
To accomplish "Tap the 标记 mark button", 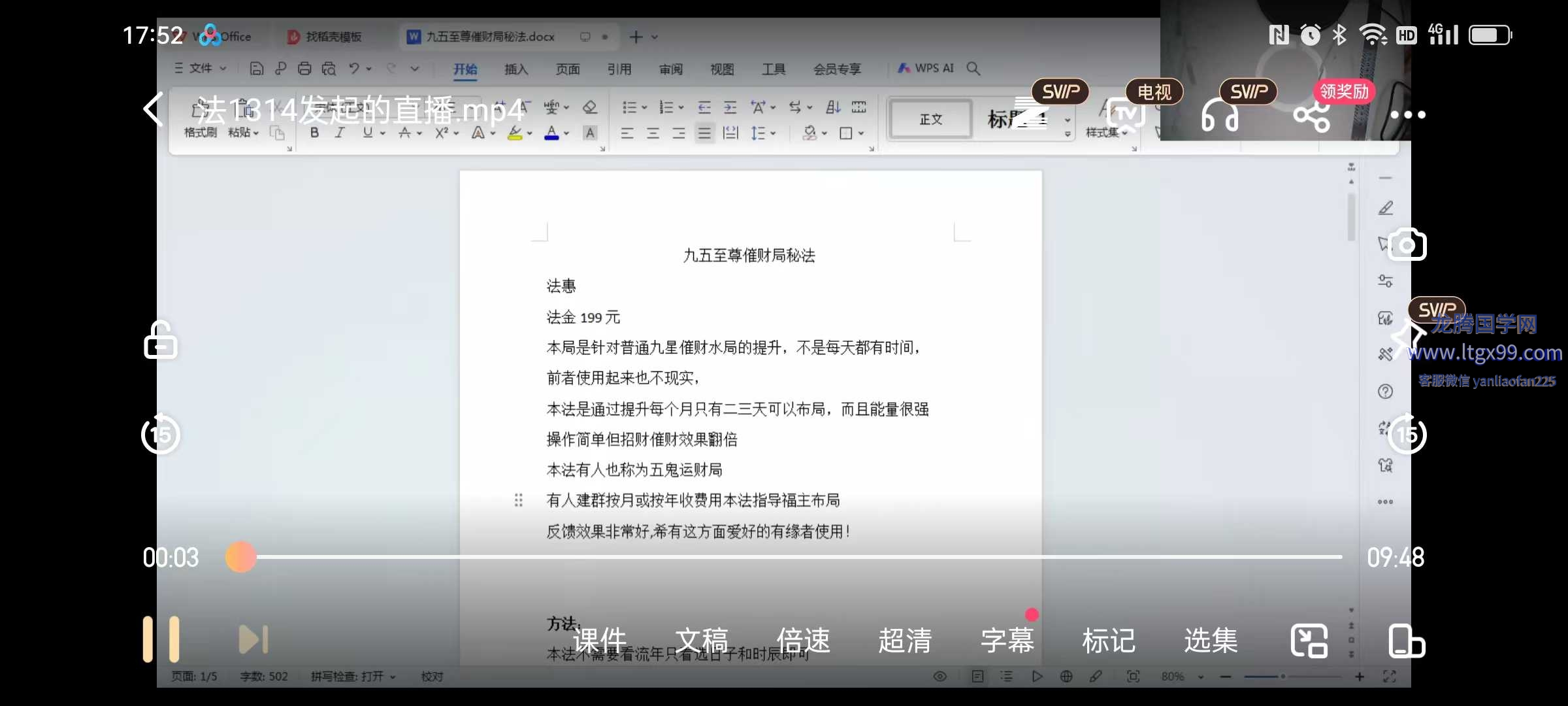I will (x=1109, y=640).
